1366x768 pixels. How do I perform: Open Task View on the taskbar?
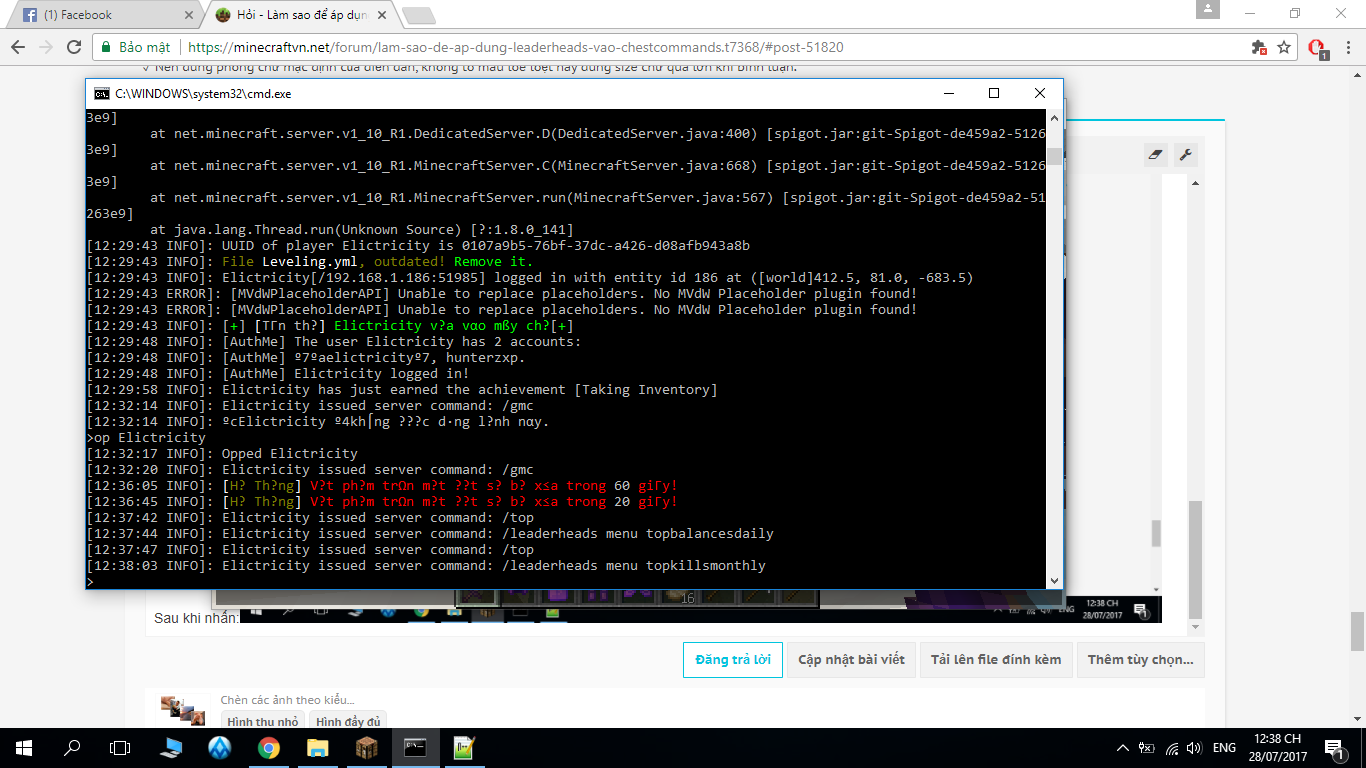tap(120, 747)
